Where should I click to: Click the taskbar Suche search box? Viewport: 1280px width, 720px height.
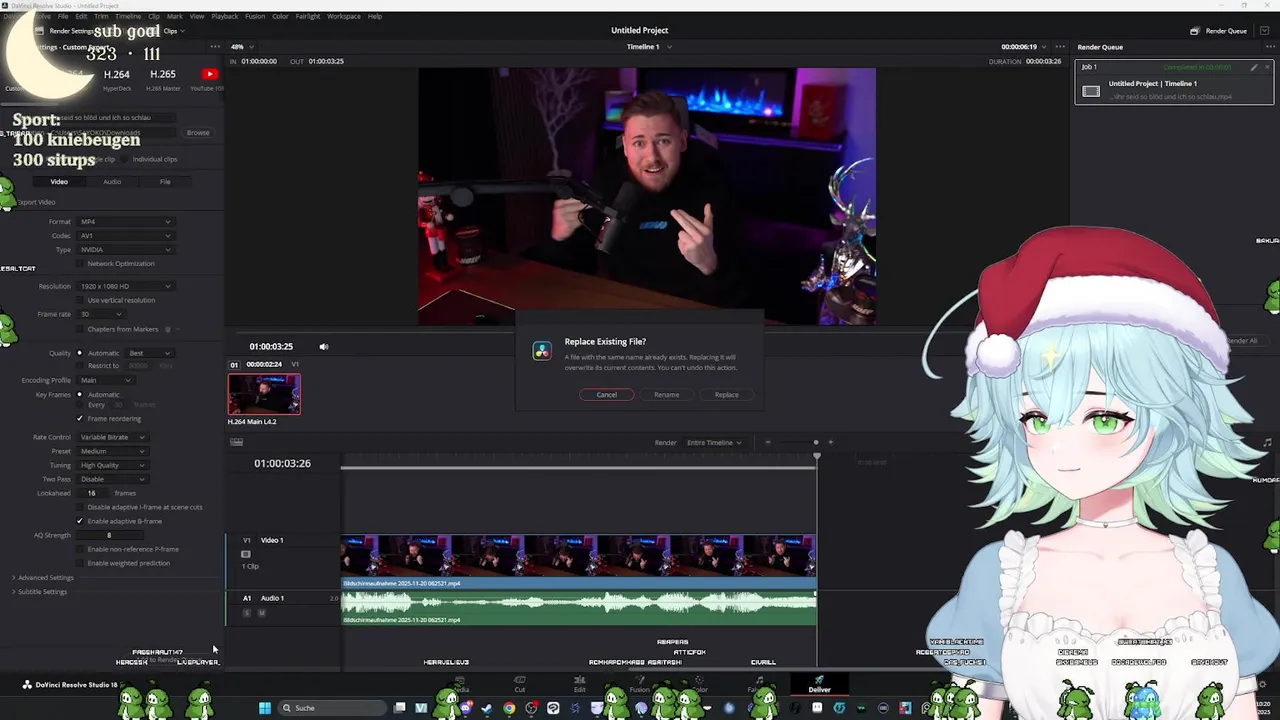[332, 708]
